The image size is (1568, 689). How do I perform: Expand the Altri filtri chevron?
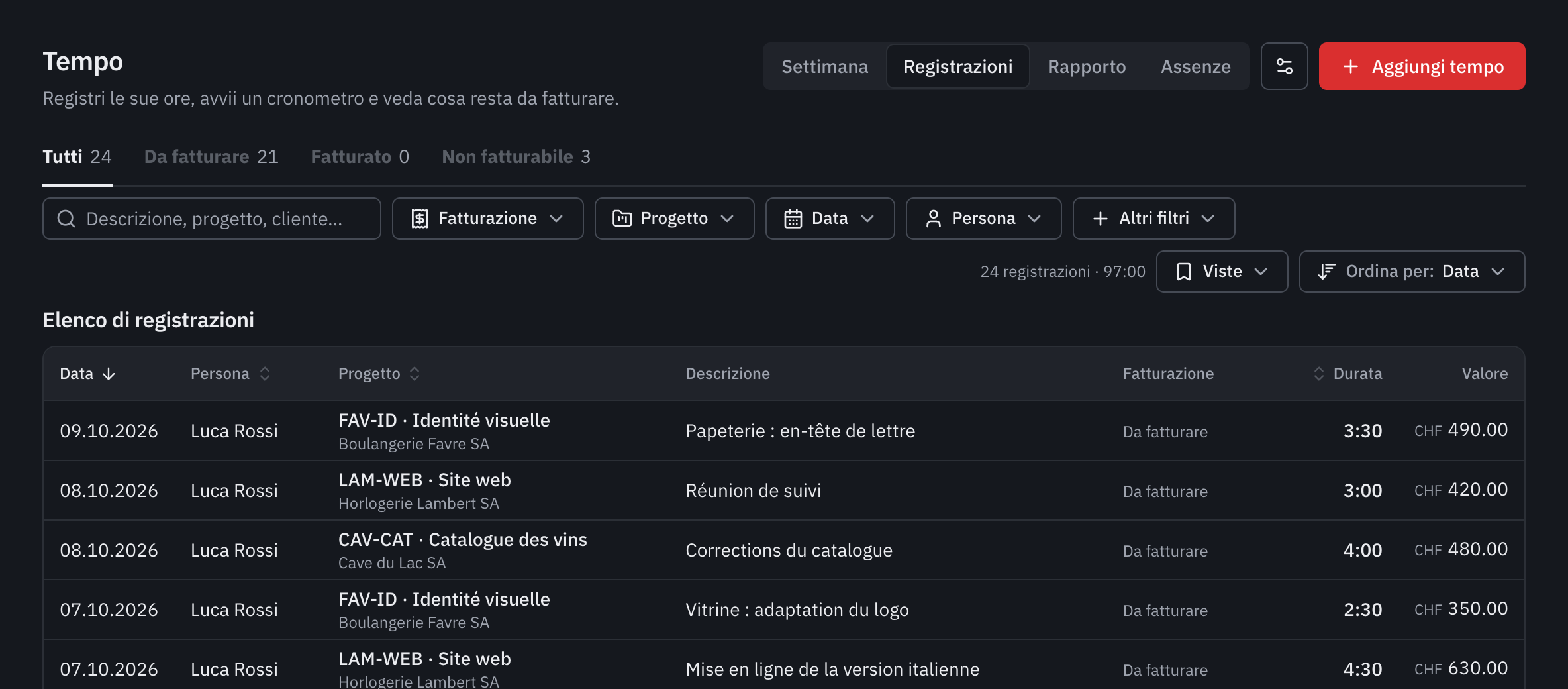1208,219
